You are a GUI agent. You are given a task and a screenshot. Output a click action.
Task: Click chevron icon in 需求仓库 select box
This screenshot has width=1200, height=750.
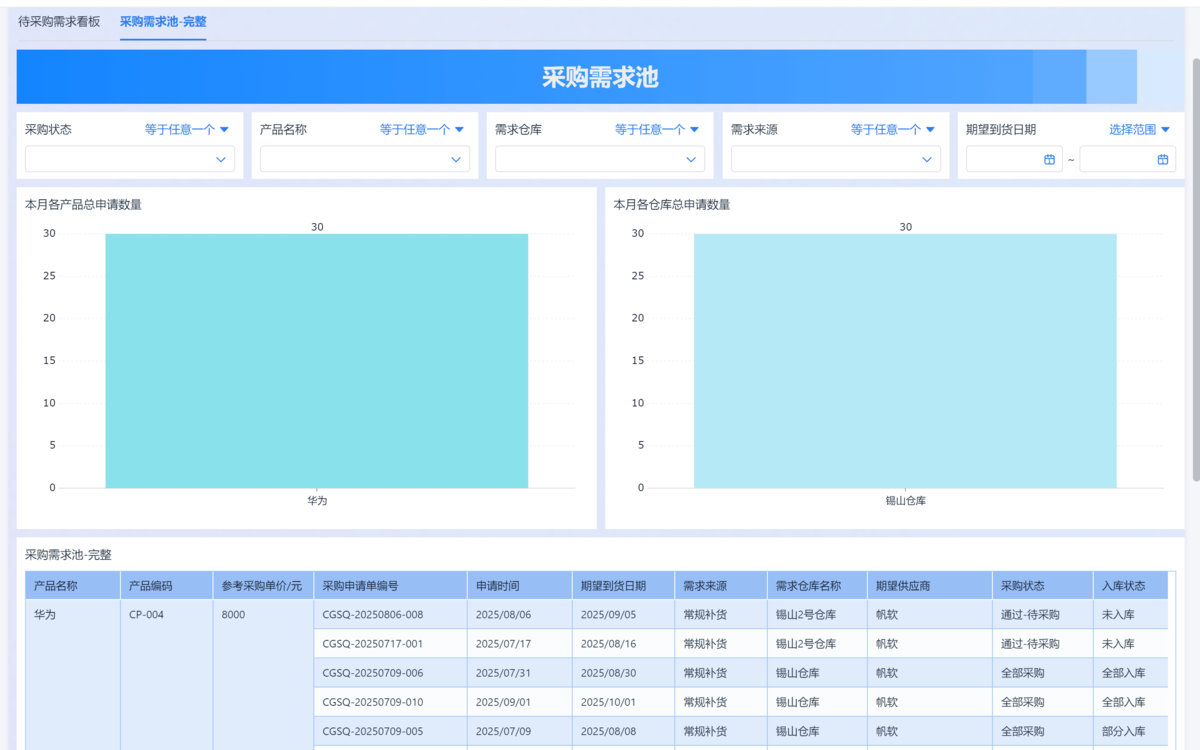point(691,159)
